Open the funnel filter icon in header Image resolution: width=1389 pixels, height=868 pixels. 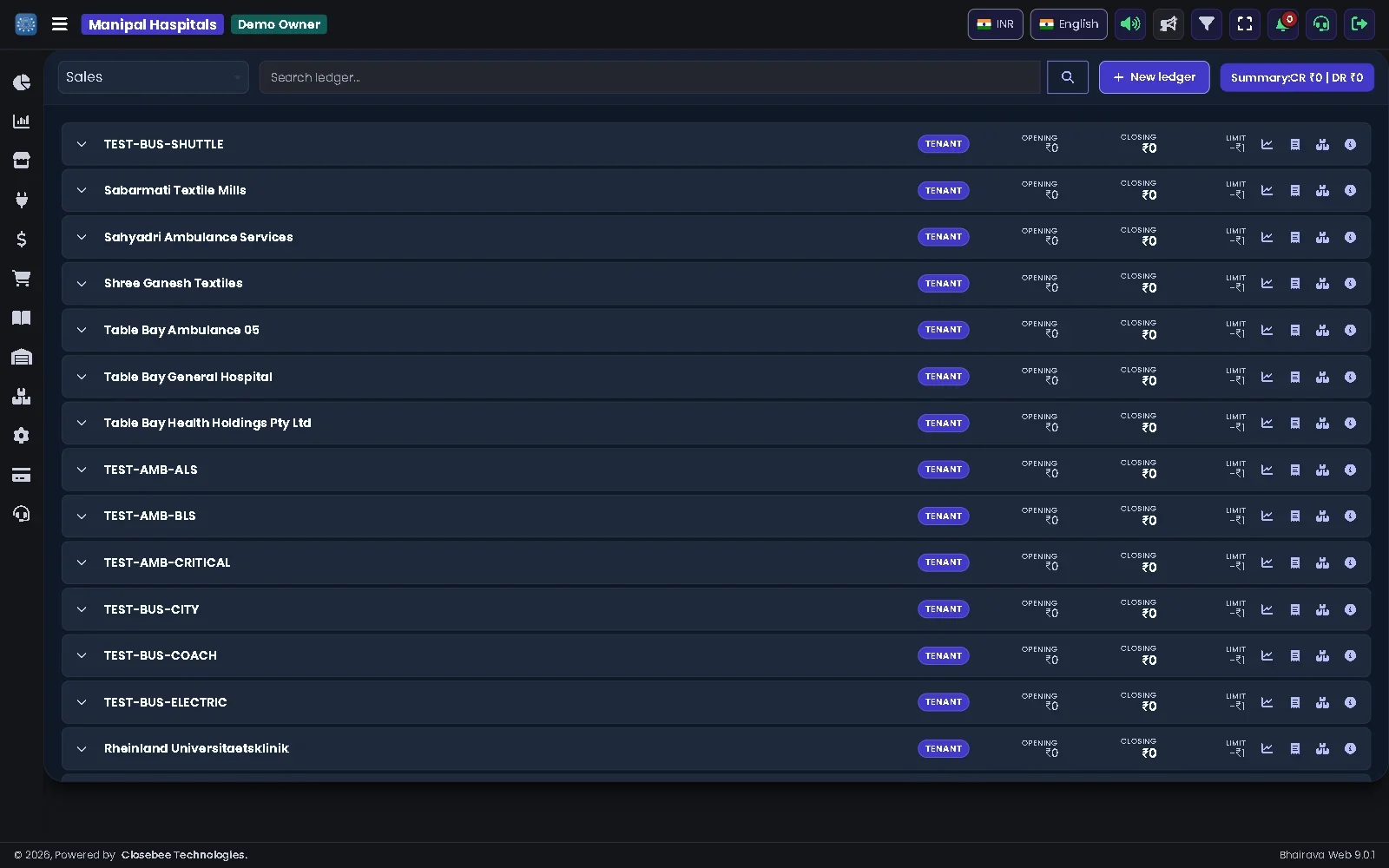tap(1207, 24)
